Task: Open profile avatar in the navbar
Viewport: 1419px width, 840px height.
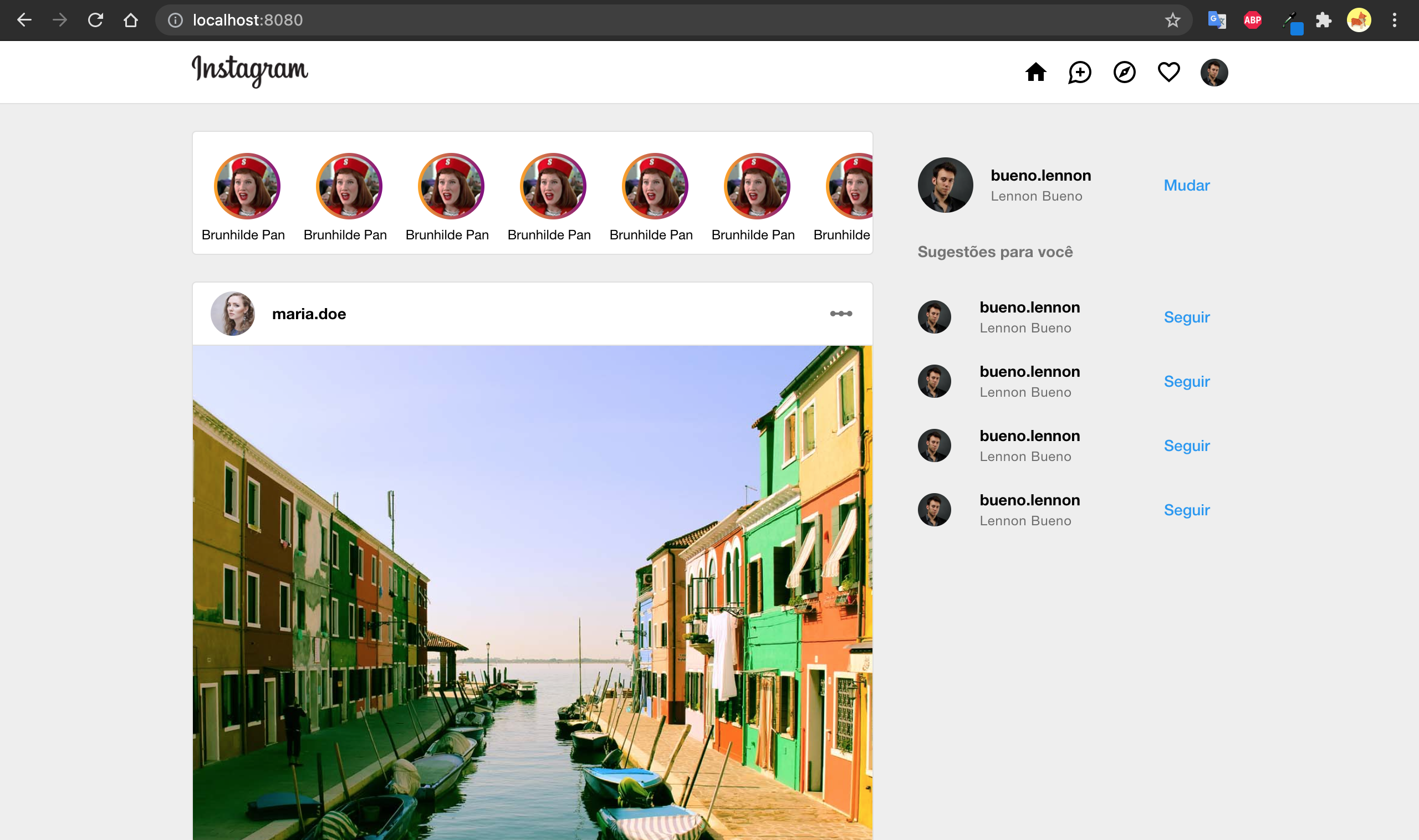Action: pyautogui.click(x=1213, y=73)
